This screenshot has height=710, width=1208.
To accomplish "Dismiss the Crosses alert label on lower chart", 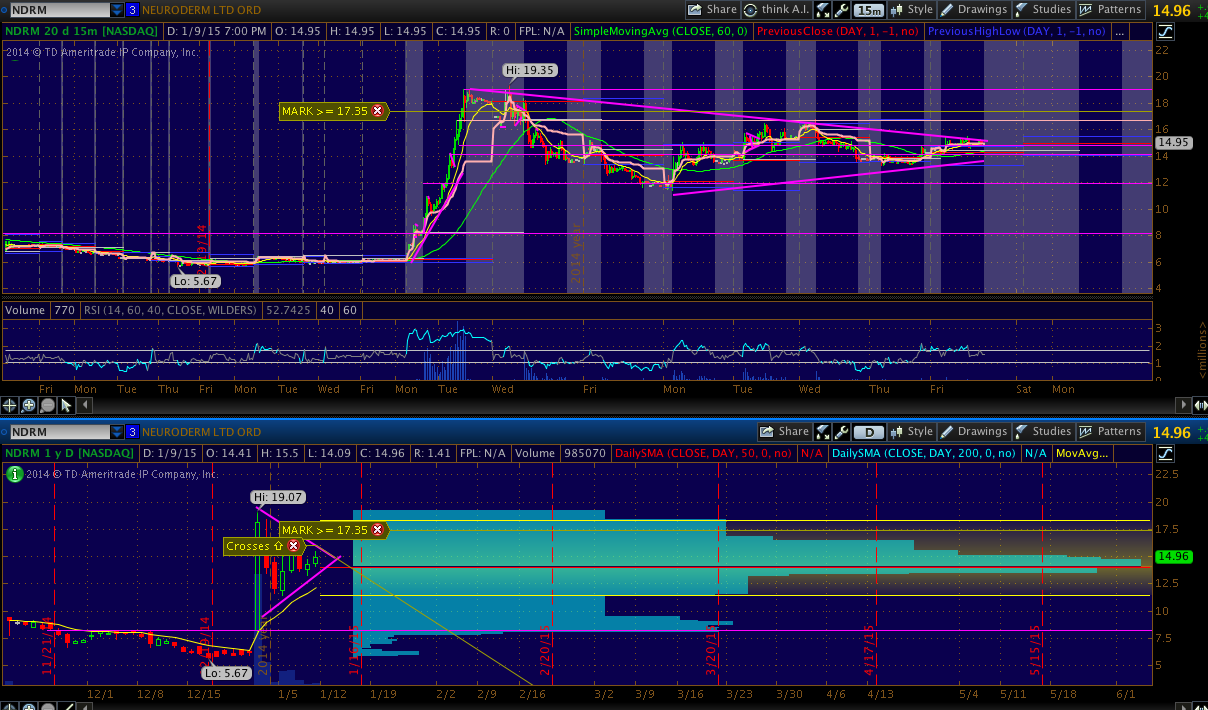I will click(293, 546).
